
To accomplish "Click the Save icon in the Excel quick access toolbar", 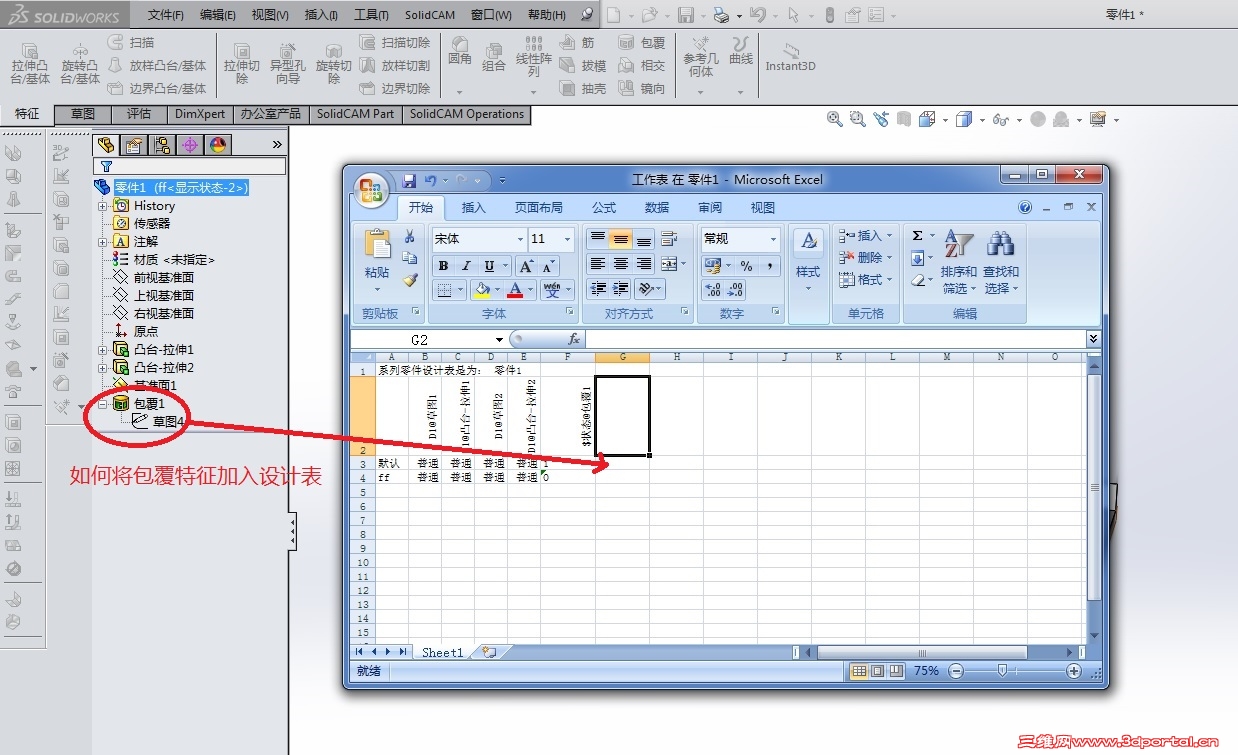I will pos(409,181).
